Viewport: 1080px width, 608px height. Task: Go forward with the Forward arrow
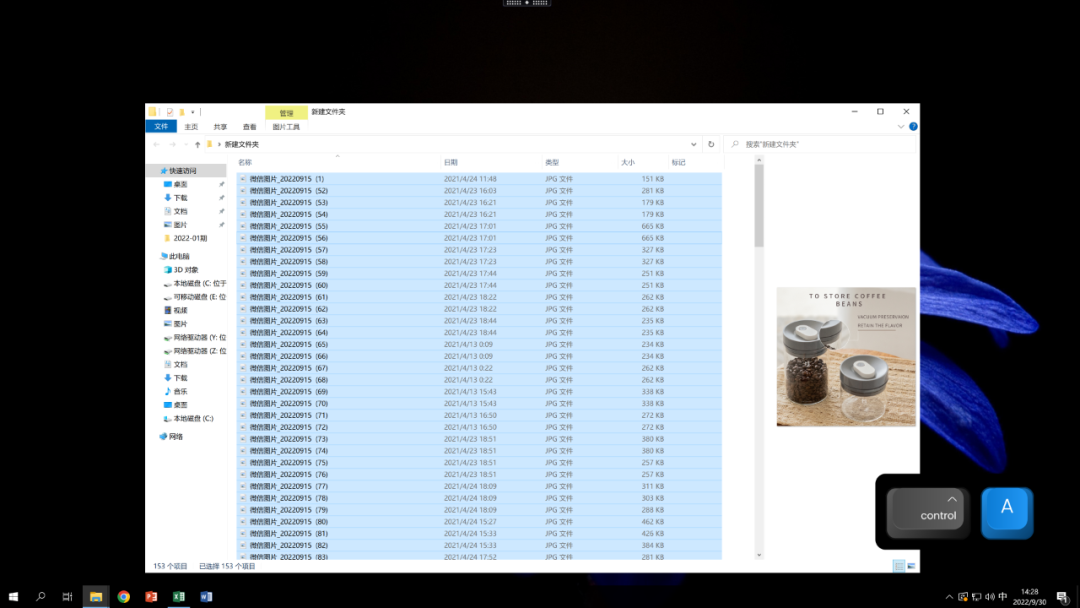(172, 144)
